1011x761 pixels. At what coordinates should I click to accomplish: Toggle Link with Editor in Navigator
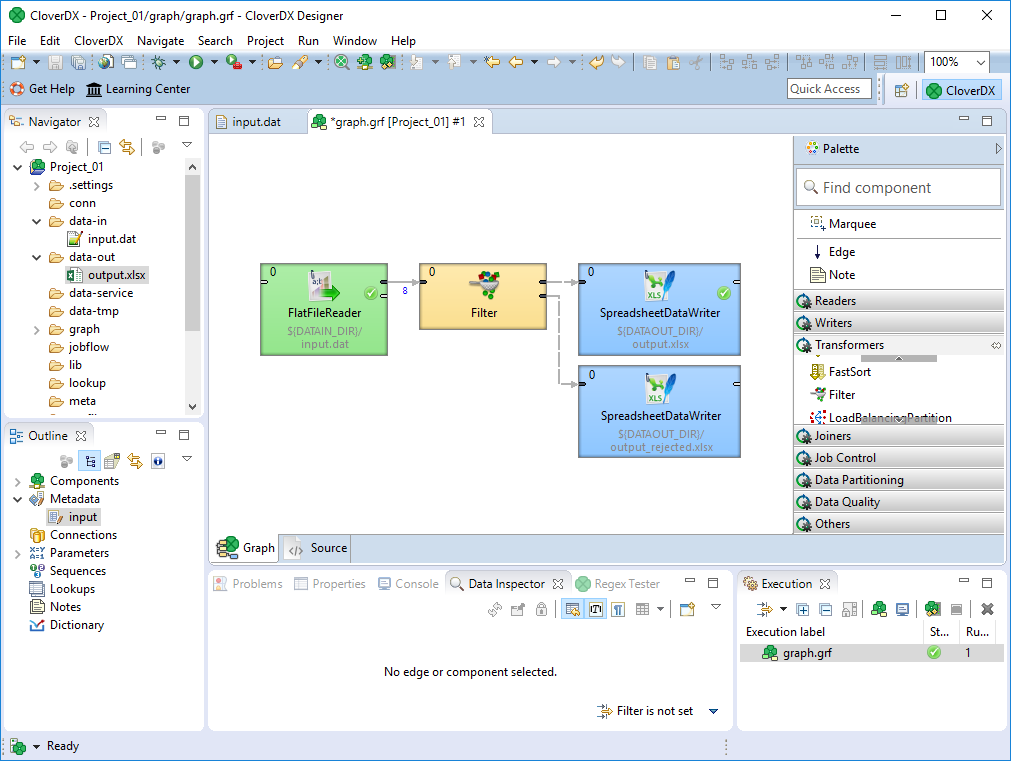[127, 147]
